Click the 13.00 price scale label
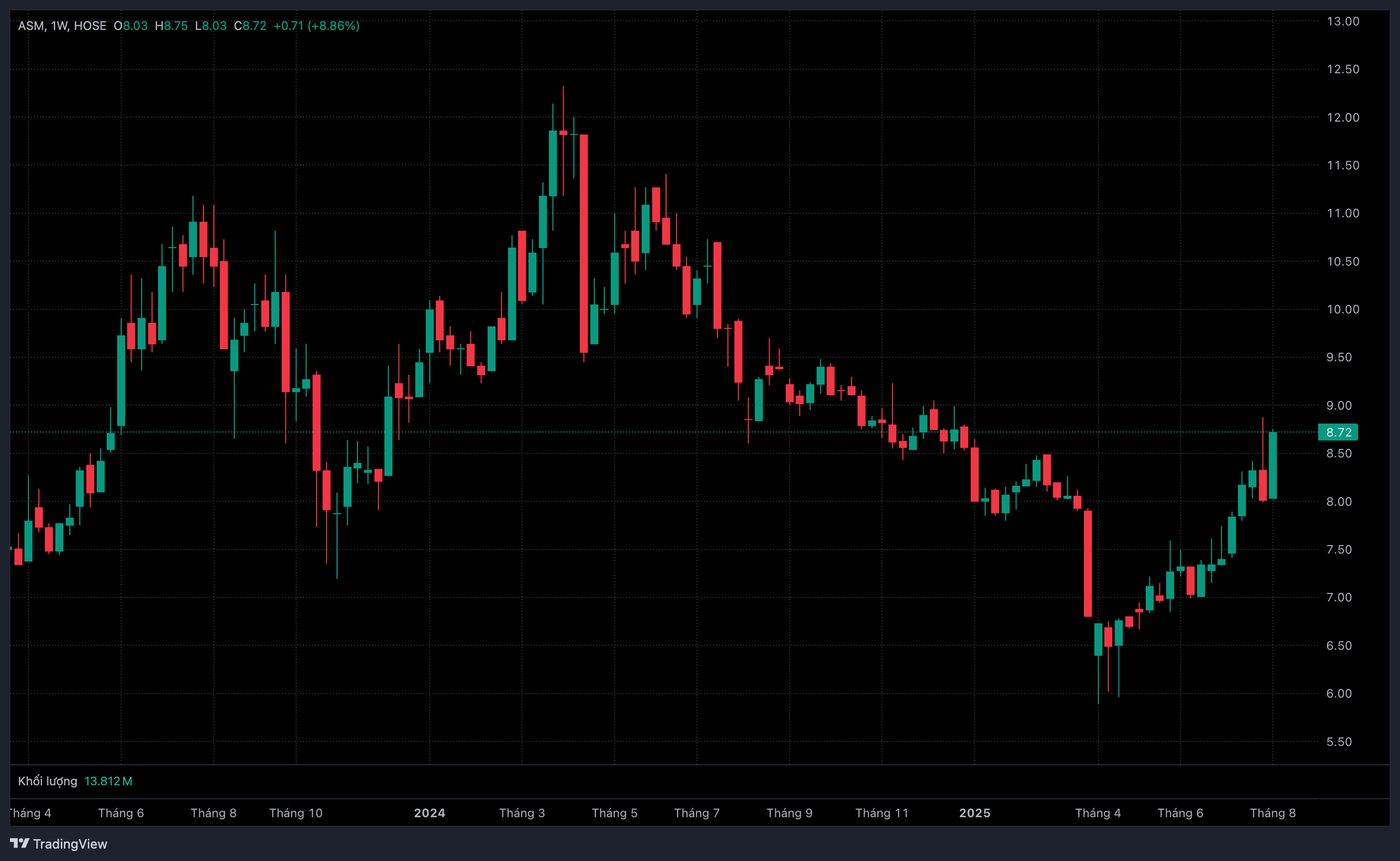This screenshot has width=1400, height=861. (x=1343, y=21)
